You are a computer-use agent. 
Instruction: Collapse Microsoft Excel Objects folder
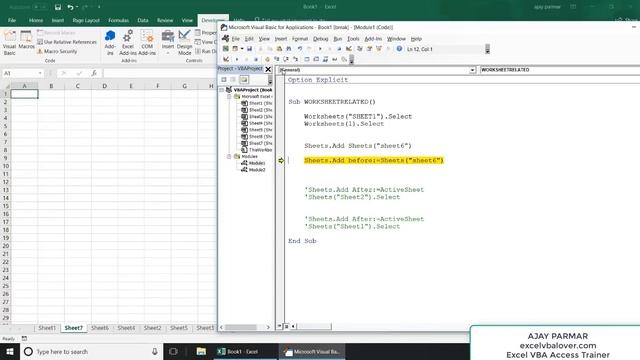tap(229, 97)
